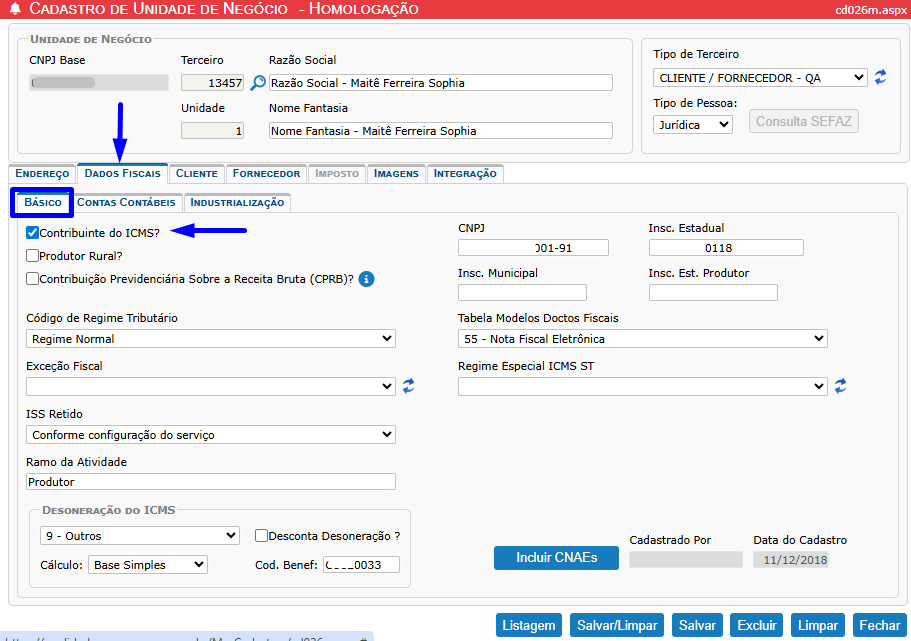
Task: Open Código de Regime Tributário dropdown
Action: [x=211, y=339]
